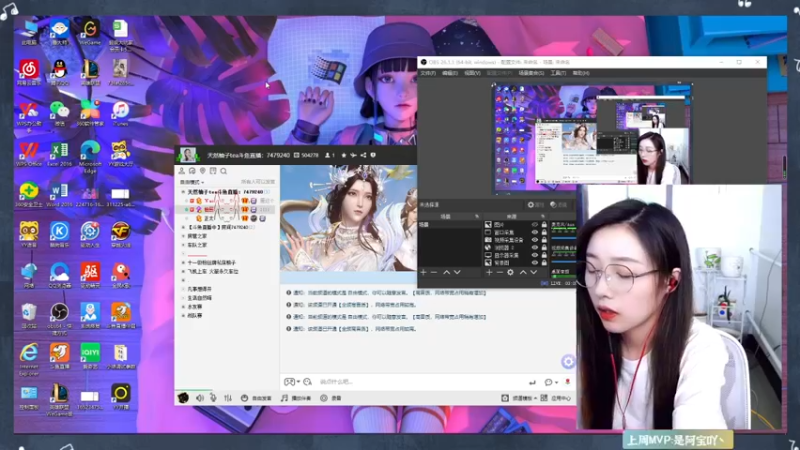Image resolution: width=800 pixels, height=450 pixels.
Task: Click the user avatar in YY bottom bar
Action: tap(183, 397)
